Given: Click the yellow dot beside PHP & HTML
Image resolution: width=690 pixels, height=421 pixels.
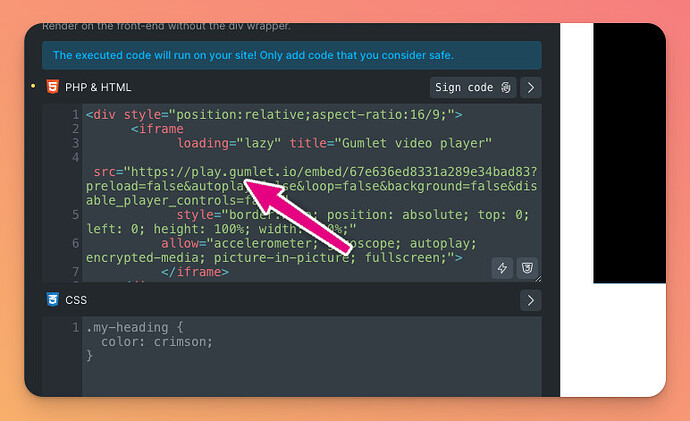Looking at the screenshot, I should click(33, 86).
